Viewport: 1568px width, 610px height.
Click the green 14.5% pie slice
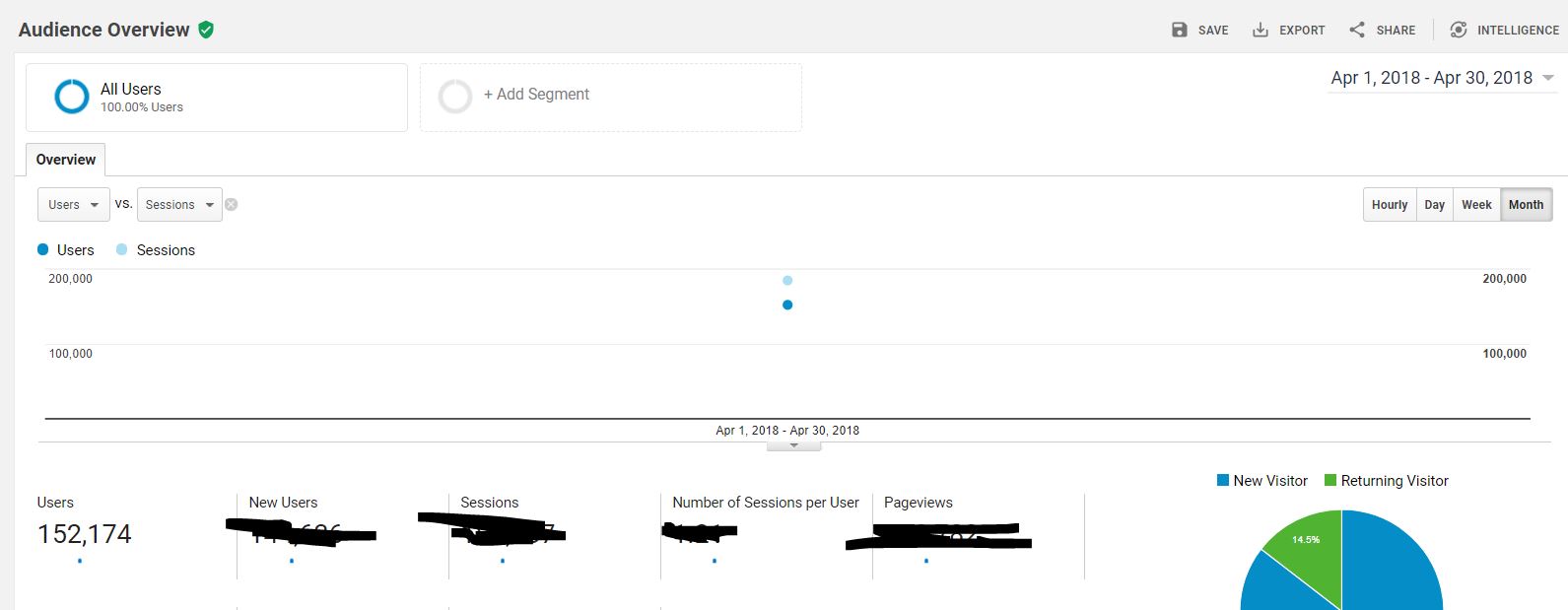1312,552
